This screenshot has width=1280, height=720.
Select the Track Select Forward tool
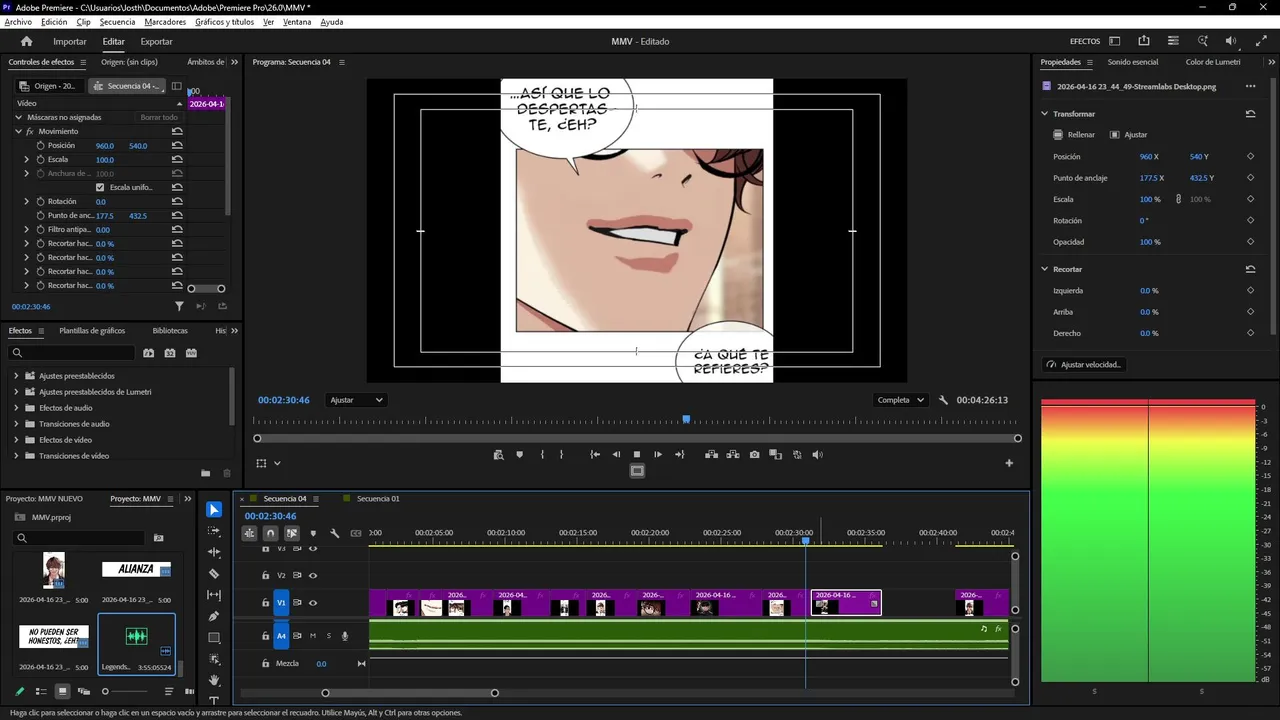[x=214, y=531]
